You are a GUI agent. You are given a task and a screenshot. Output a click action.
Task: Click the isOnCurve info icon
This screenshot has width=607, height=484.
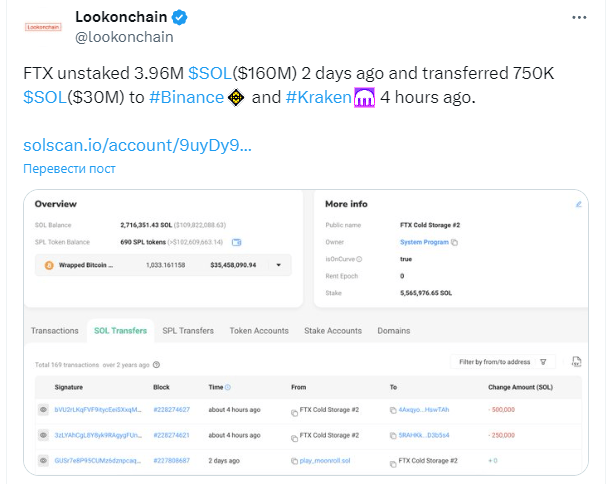(359, 259)
